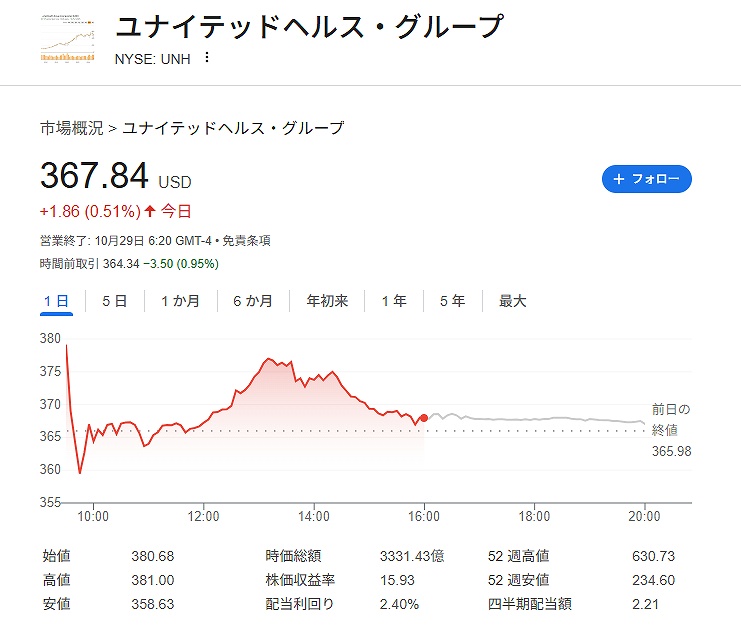Viewport: 741px width, 632px height.
Task: Select the 1 日 time range tab
Action: pos(56,301)
